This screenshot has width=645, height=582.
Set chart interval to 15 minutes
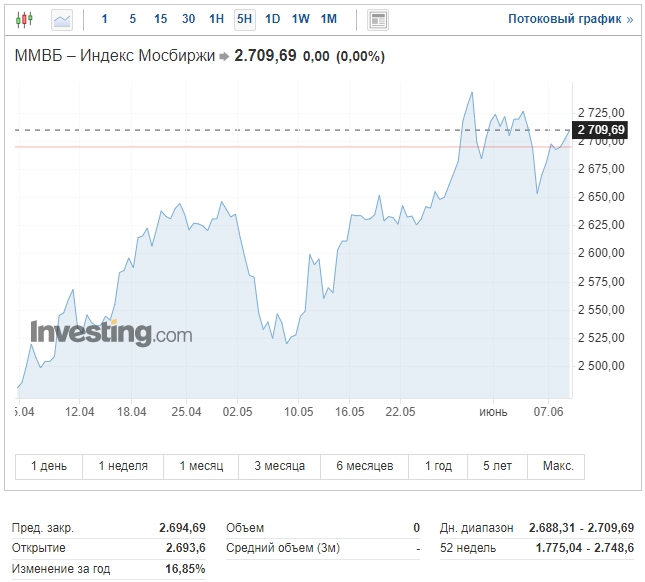(x=160, y=19)
